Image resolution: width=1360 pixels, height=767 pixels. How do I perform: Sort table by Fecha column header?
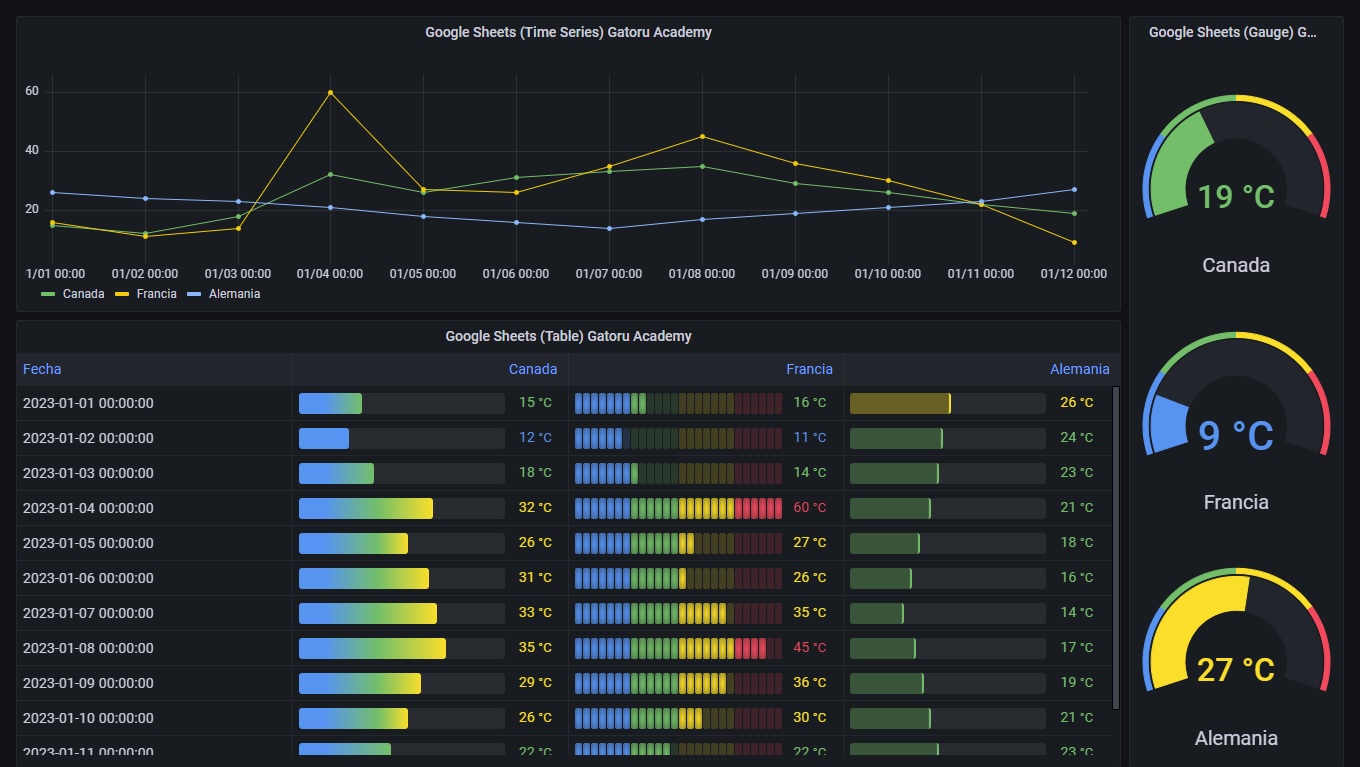click(x=42, y=369)
